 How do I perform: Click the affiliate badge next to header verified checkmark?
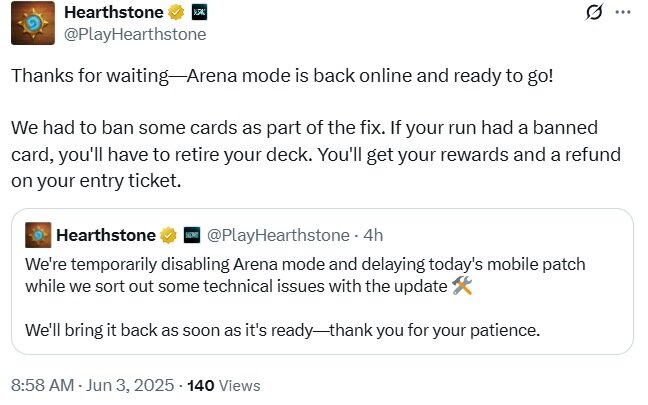coord(199,12)
